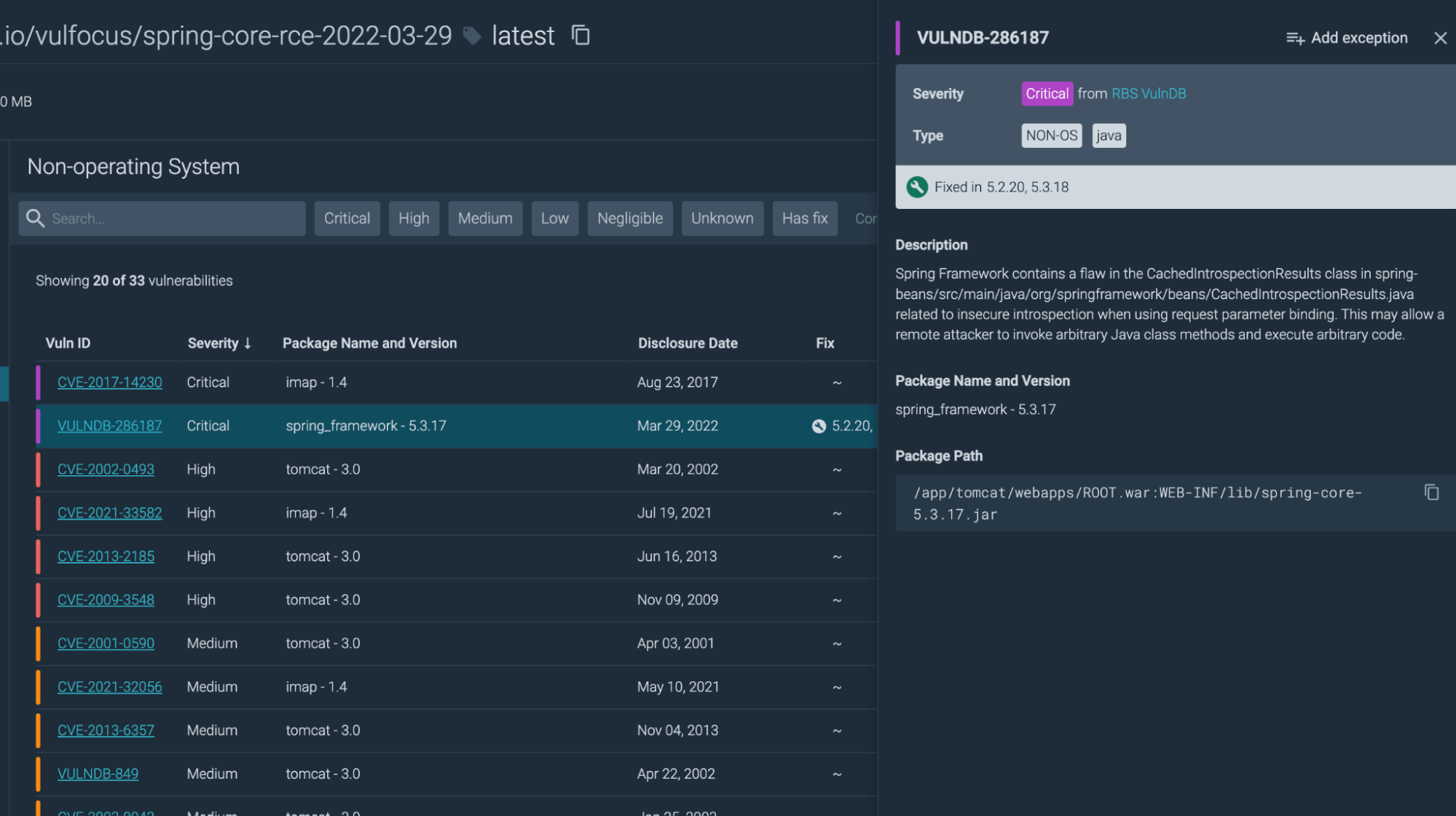The width and height of the screenshot is (1456, 816).
Task: Toggle the High severity filter
Action: [414, 218]
